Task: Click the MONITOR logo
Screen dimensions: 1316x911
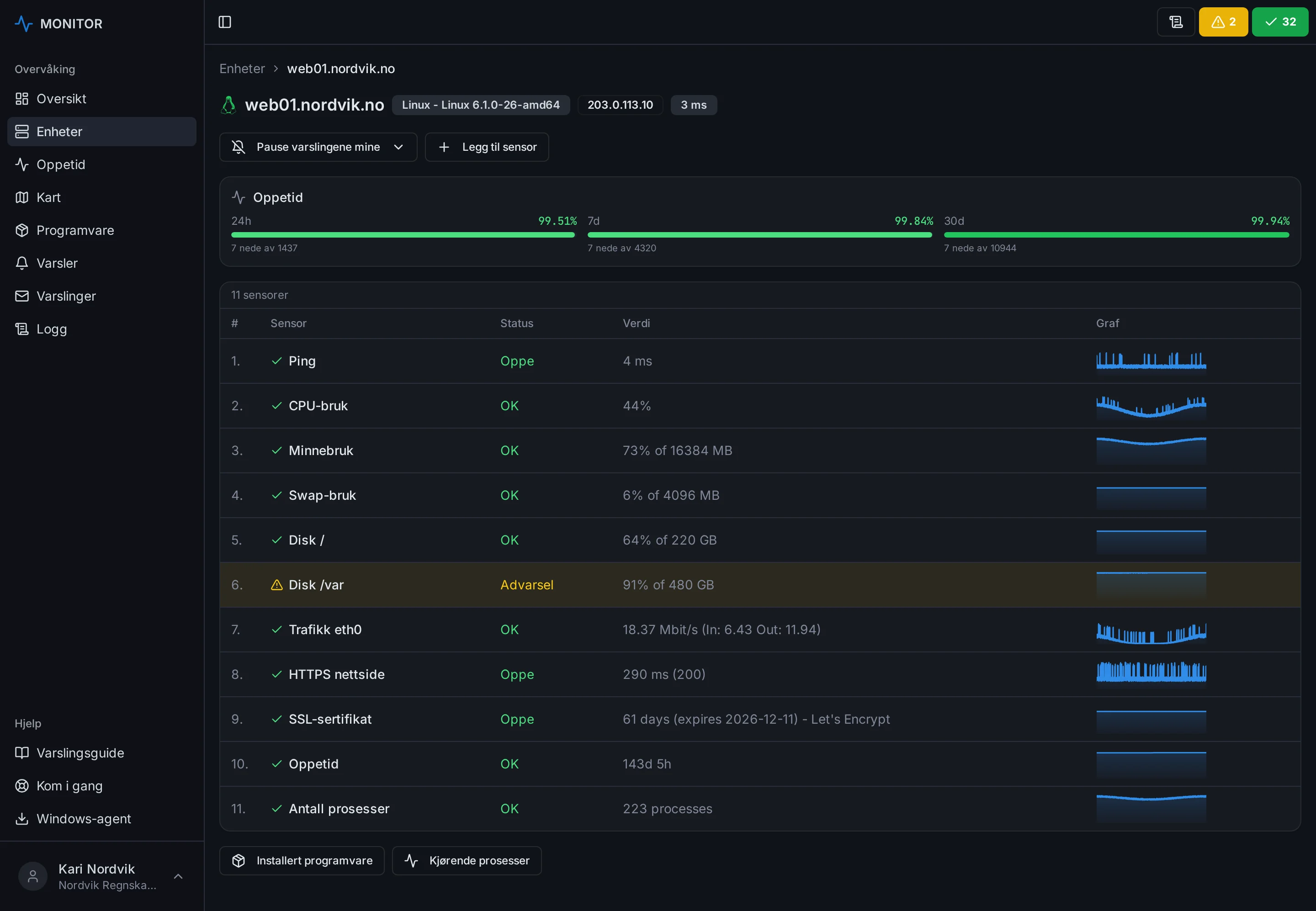Action: [x=58, y=23]
